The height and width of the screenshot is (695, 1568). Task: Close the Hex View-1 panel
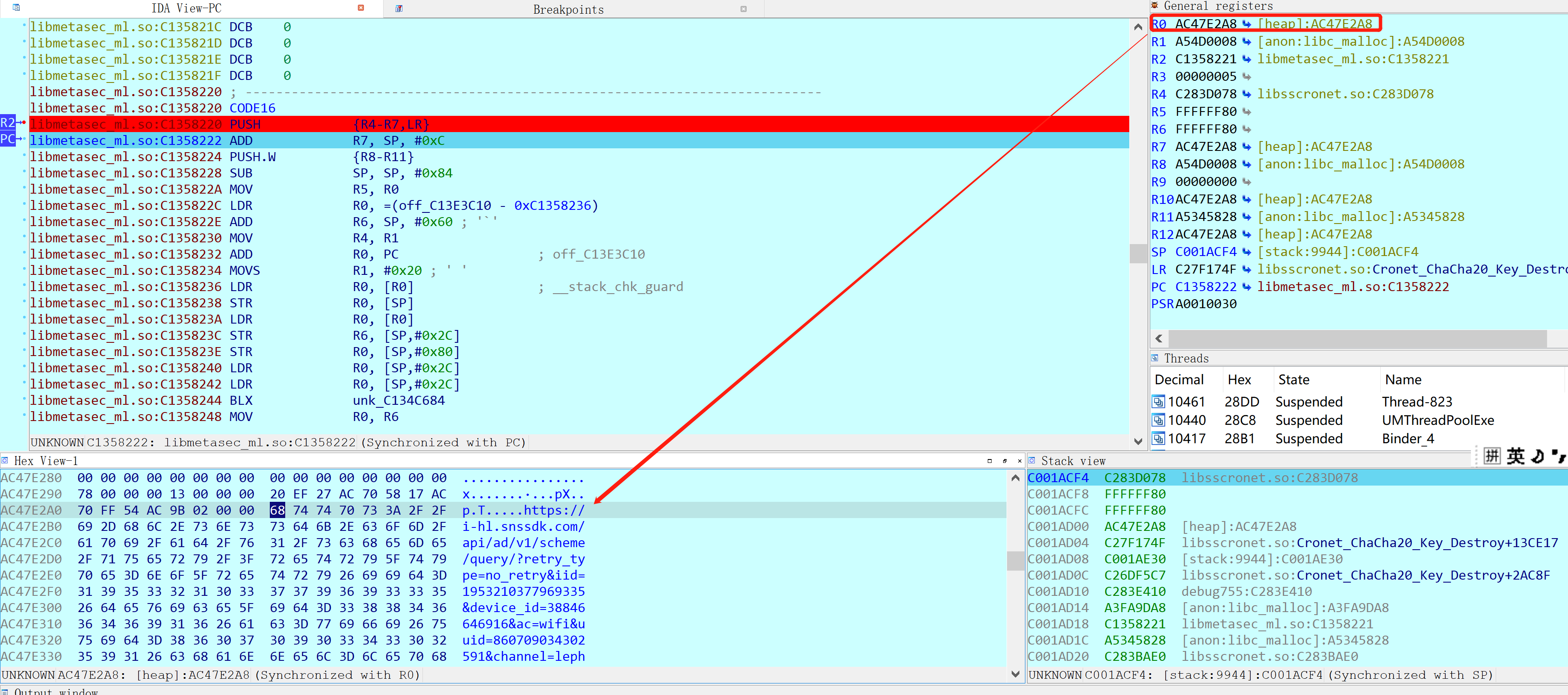tap(1019, 461)
